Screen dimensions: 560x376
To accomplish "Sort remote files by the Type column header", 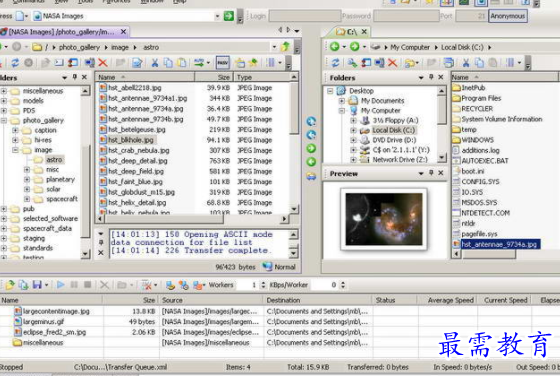I will [262, 77].
